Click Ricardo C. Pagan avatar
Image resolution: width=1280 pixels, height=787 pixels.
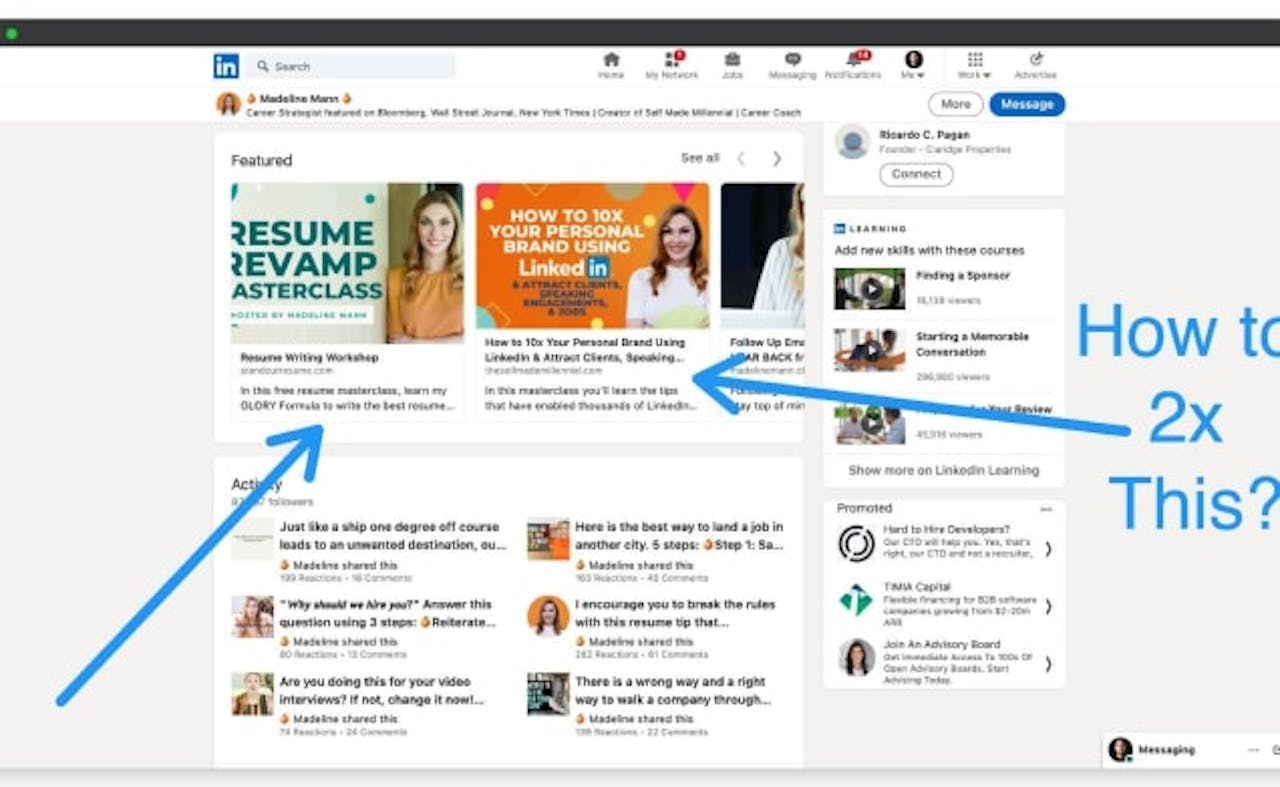coord(853,142)
